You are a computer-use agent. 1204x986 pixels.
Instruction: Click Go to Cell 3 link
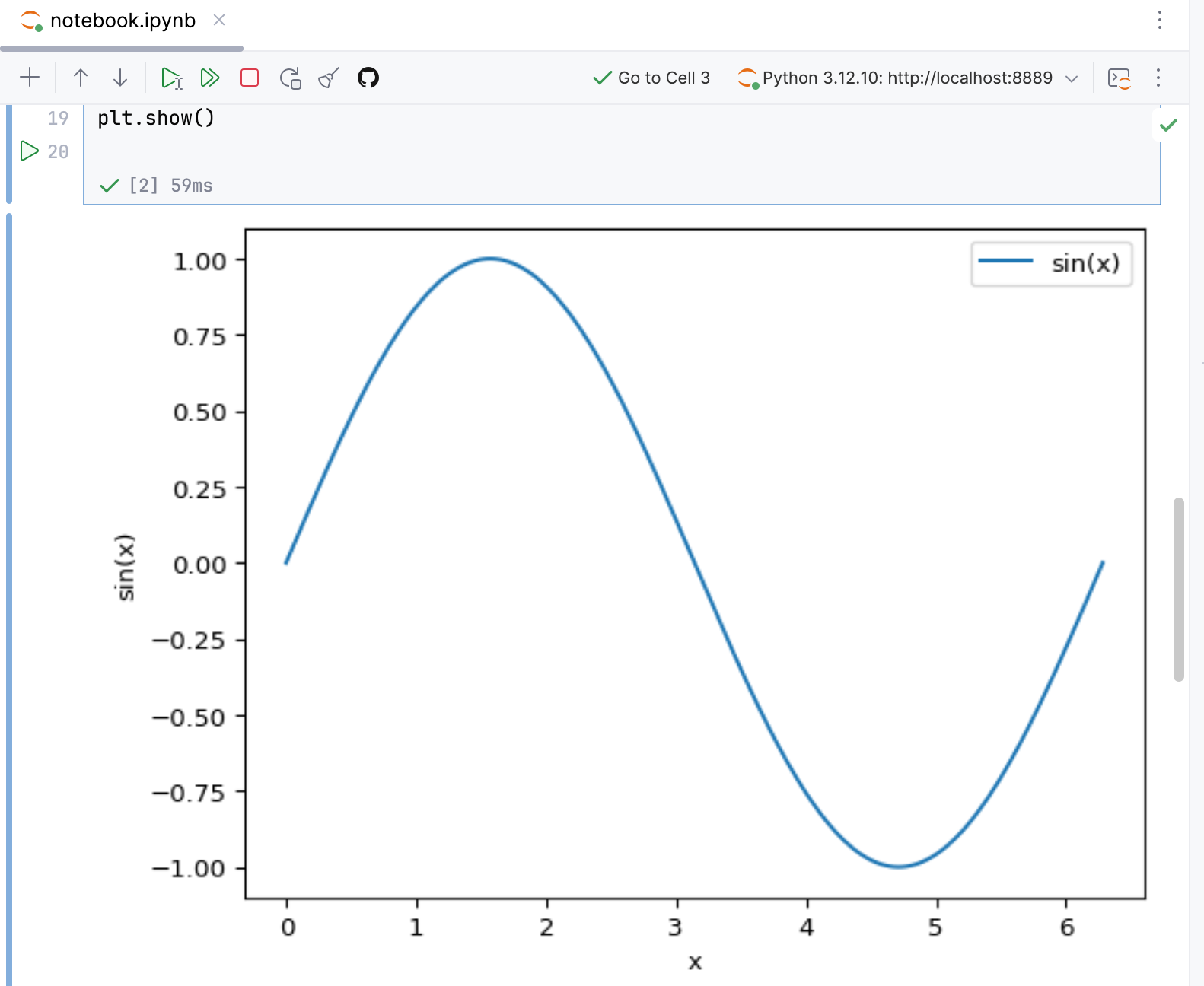[651, 78]
